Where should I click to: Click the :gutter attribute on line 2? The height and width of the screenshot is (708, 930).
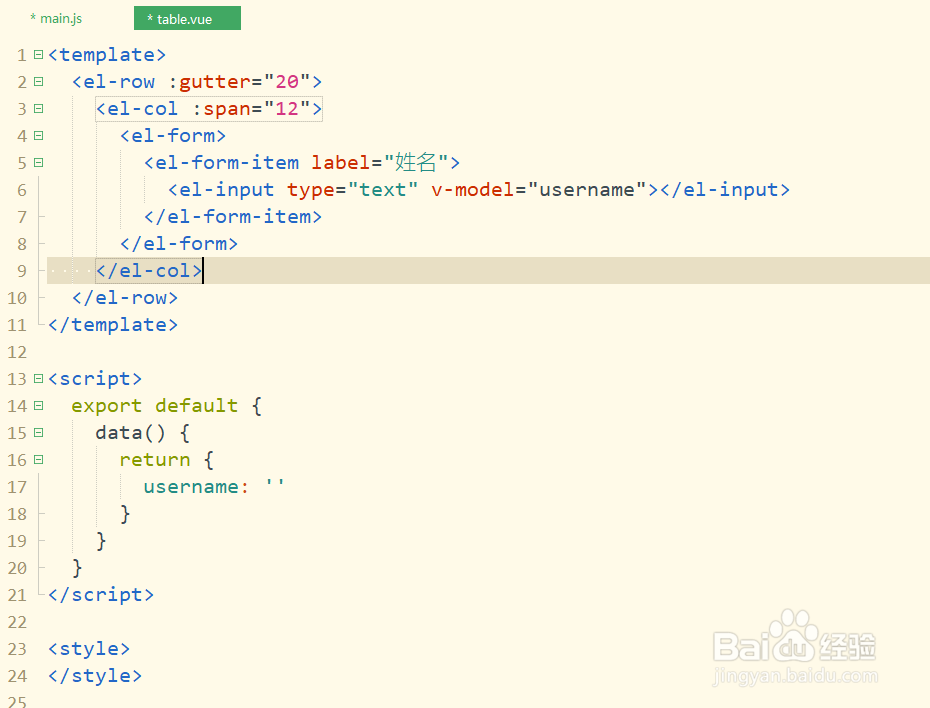tap(209, 82)
